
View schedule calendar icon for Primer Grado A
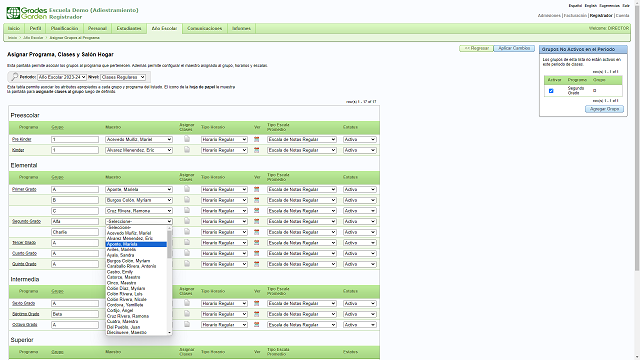(x=256, y=189)
